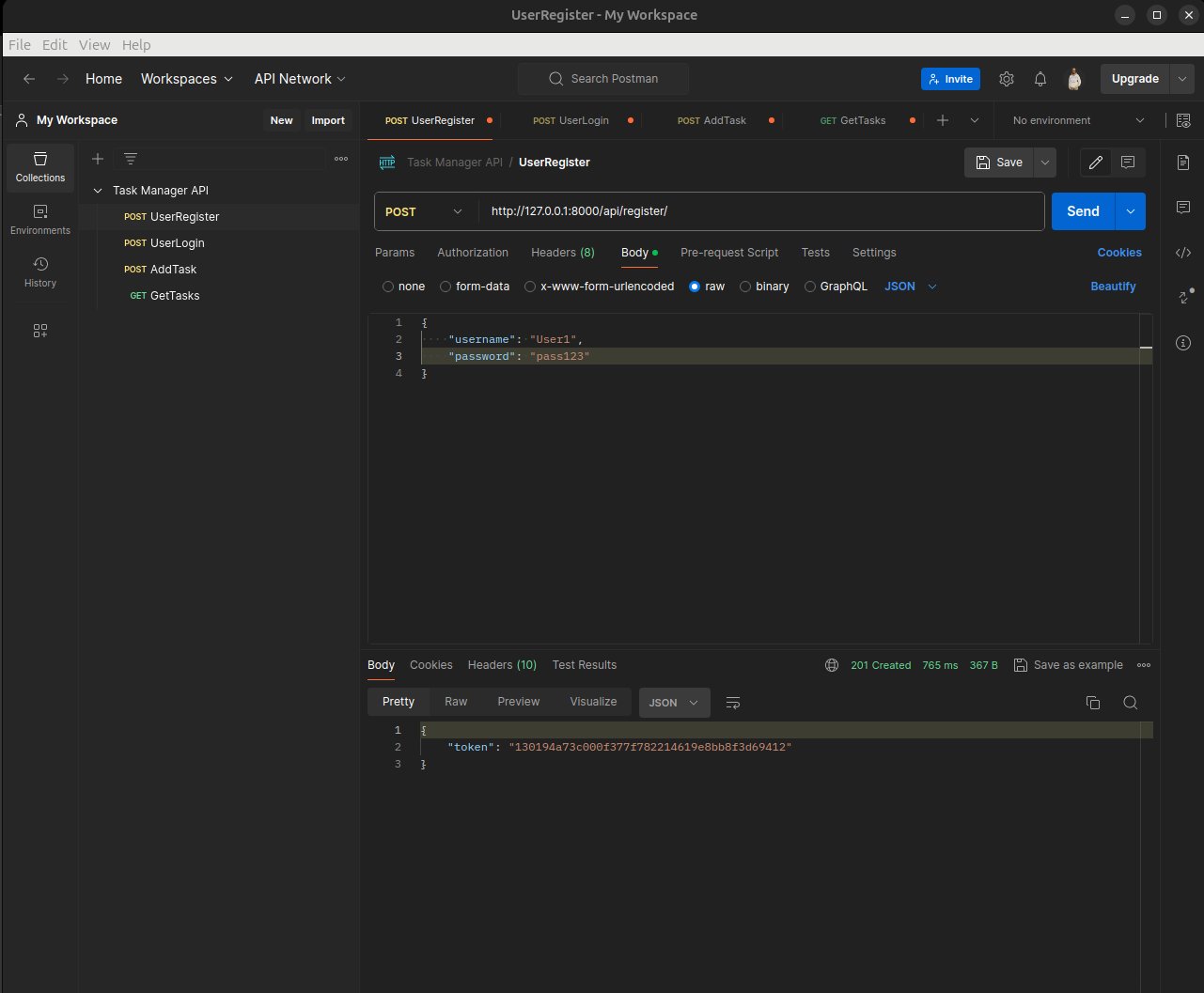This screenshot has height=993, width=1204.
Task: Open the request comments icon
Action: [1128, 163]
